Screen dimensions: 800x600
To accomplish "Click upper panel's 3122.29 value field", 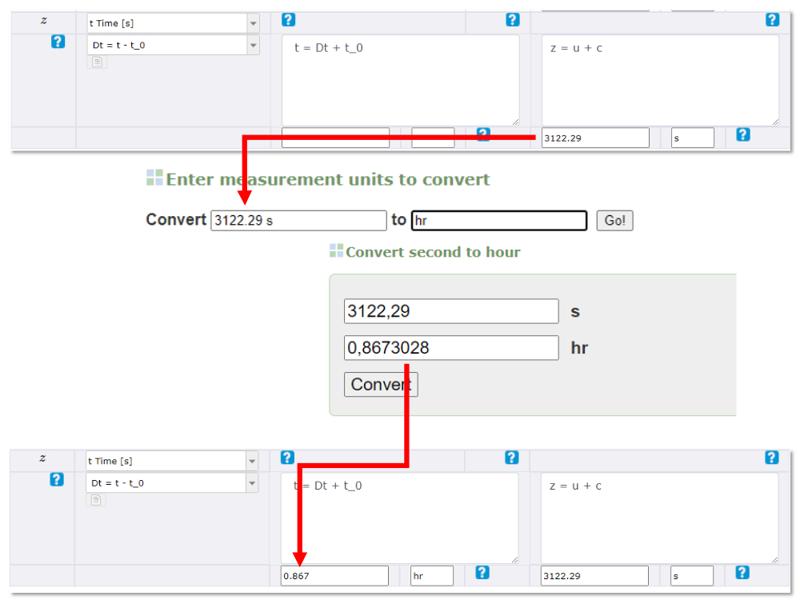I will (595, 138).
